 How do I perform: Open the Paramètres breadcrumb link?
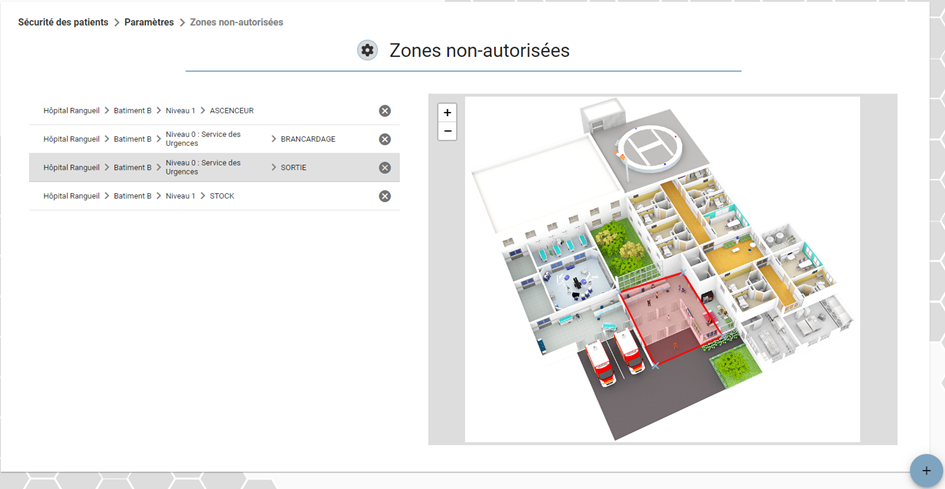coord(149,22)
